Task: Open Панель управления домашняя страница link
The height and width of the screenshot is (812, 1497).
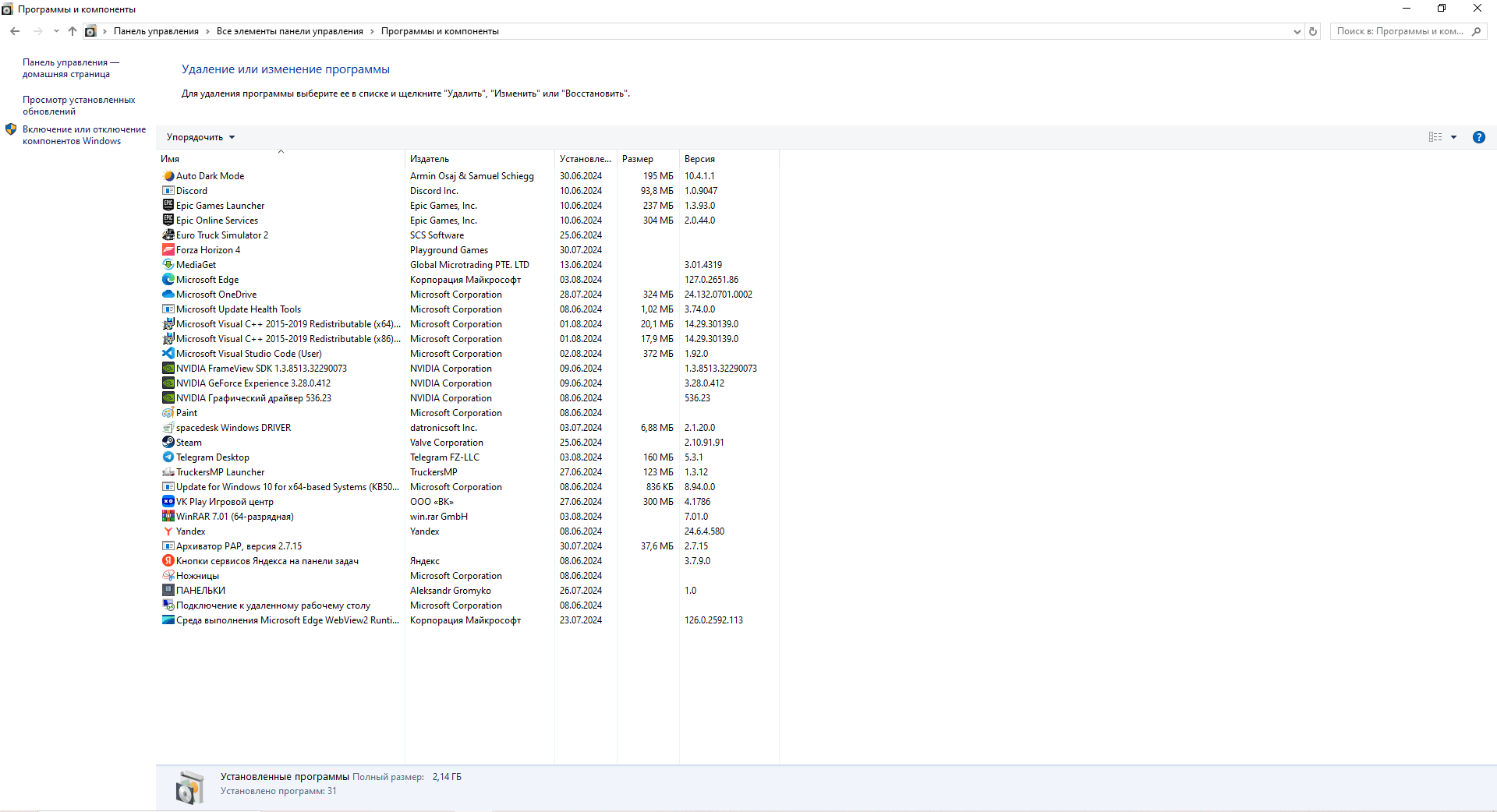Action: 70,69
